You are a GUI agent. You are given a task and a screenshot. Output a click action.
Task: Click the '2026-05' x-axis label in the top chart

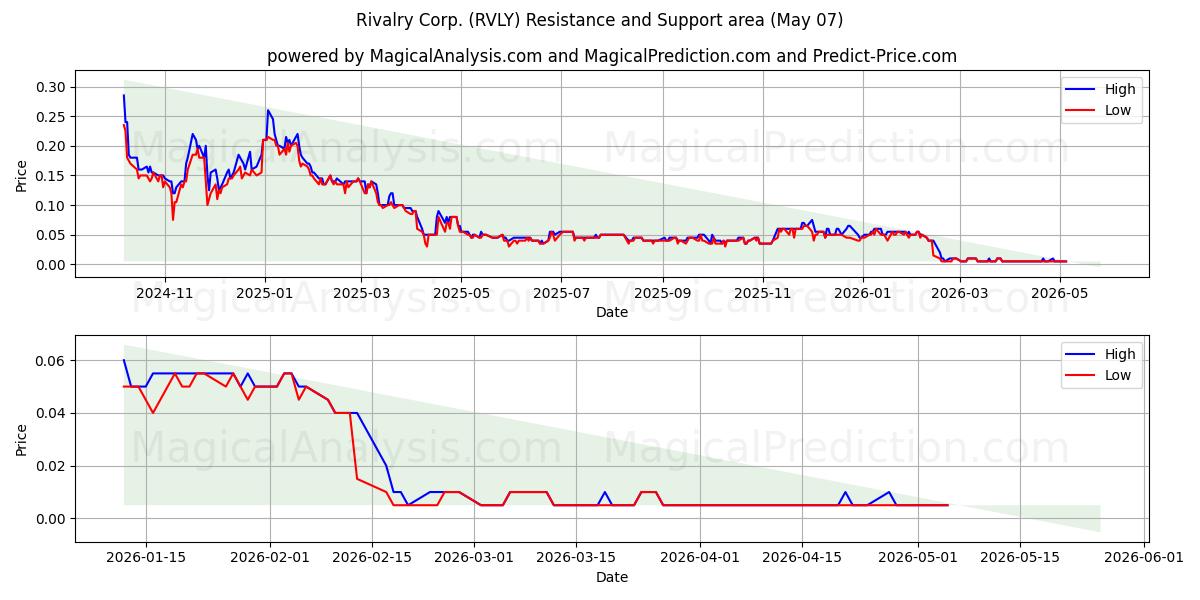coord(1060,293)
